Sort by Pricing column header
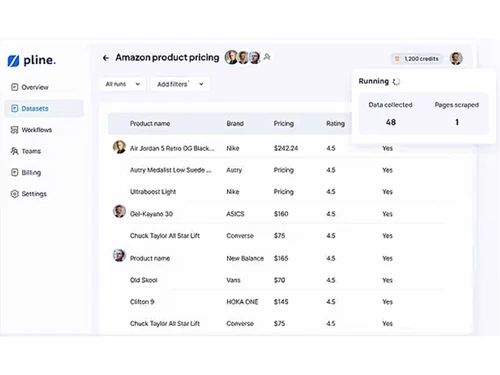This screenshot has width=500, height=375. (284, 124)
